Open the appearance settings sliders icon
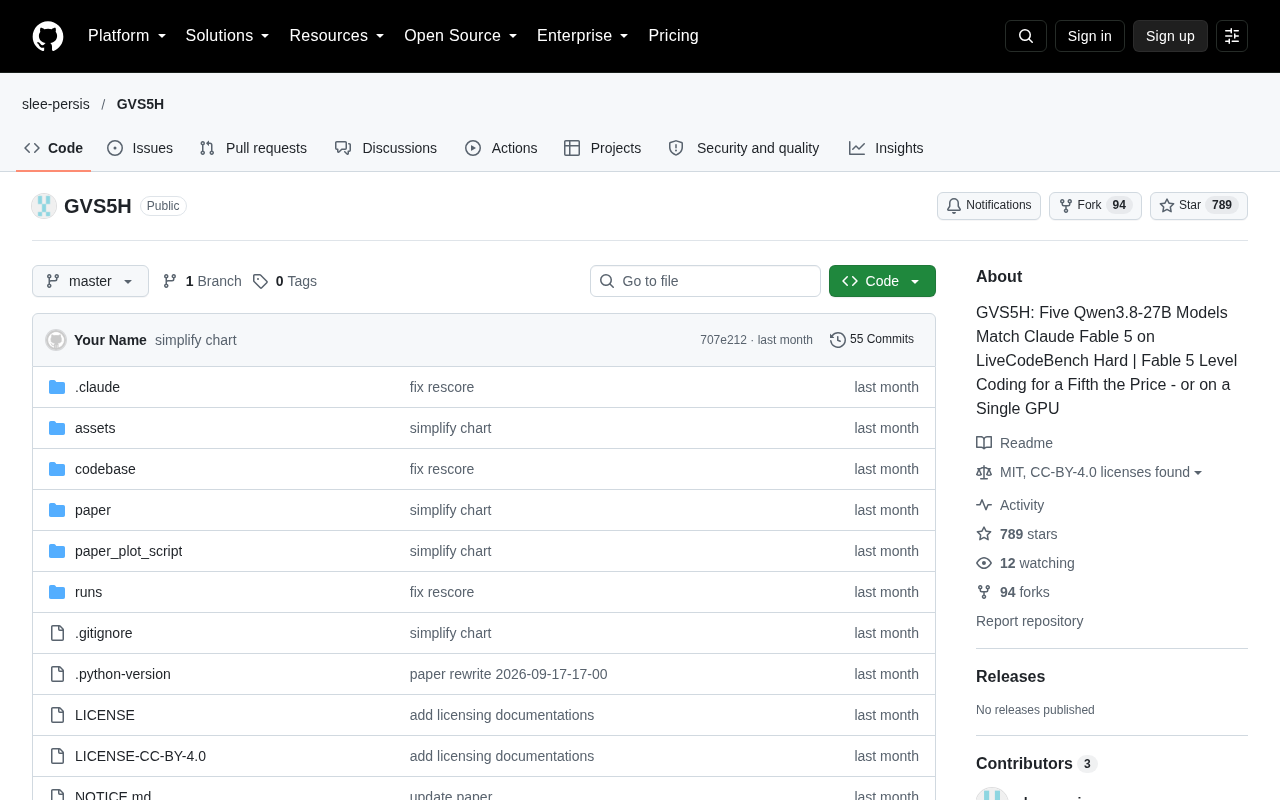Viewport: 1280px width, 800px height. pos(1232,36)
